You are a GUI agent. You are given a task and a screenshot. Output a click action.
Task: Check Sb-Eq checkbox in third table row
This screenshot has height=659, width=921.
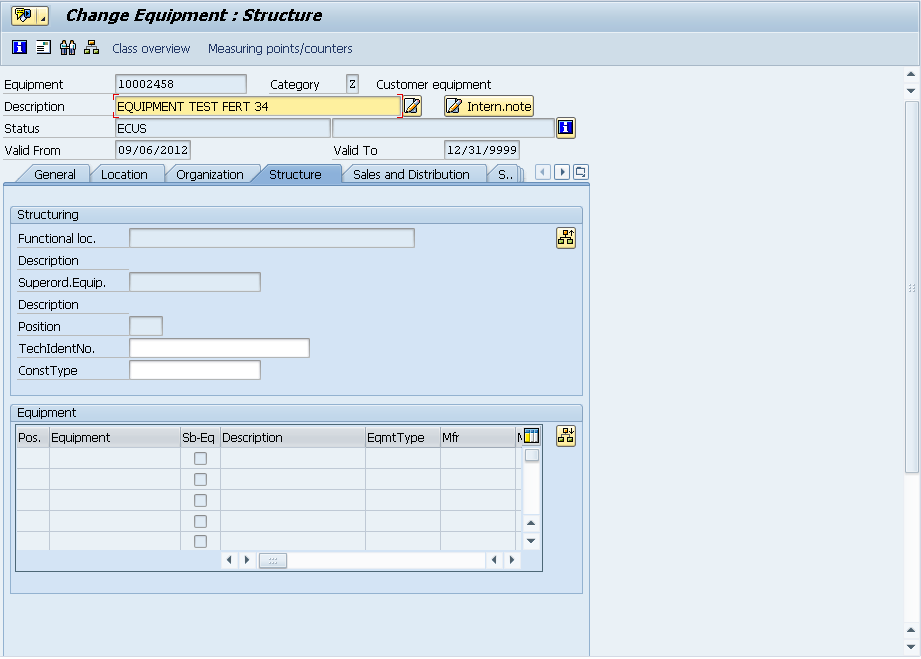click(x=200, y=500)
